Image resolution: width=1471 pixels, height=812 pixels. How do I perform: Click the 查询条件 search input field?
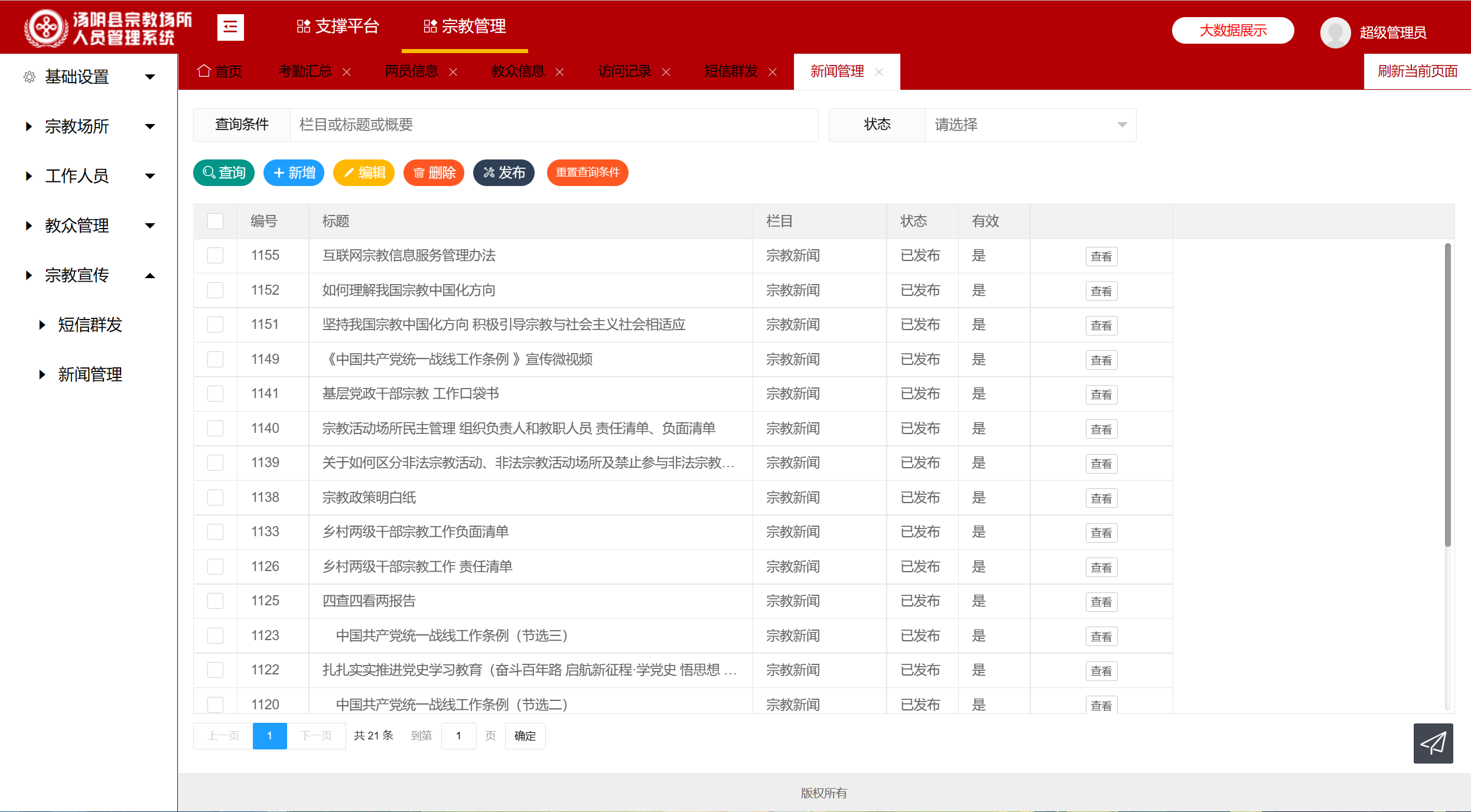pyautogui.click(x=554, y=125)
